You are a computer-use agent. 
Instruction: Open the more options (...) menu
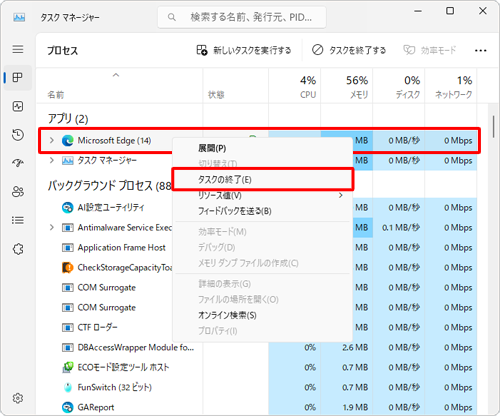coord(480,51)
